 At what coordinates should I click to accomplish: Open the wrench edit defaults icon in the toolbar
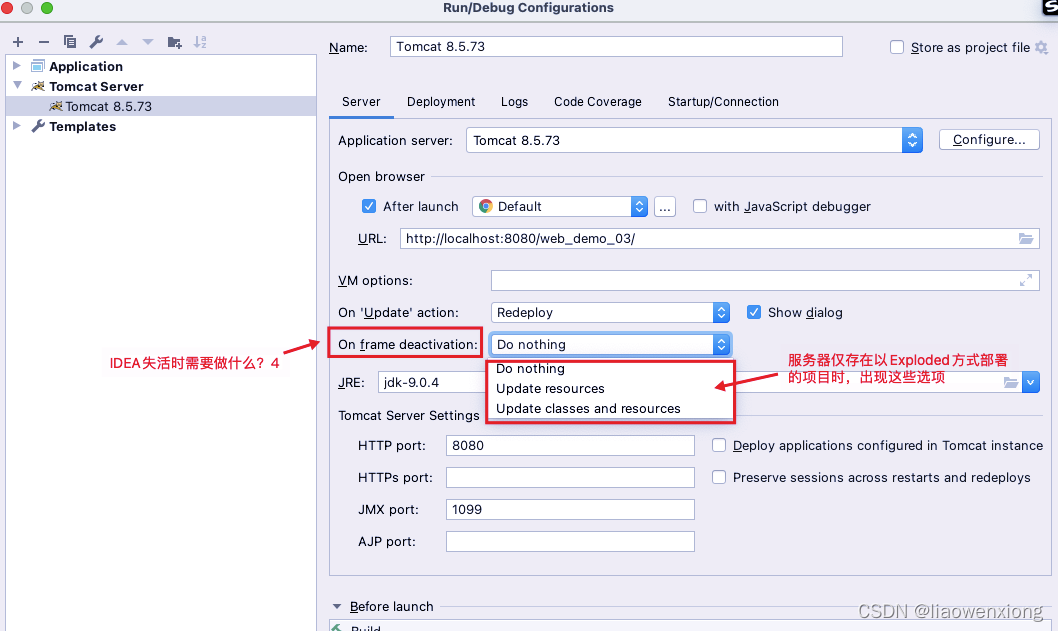(96, 42)
